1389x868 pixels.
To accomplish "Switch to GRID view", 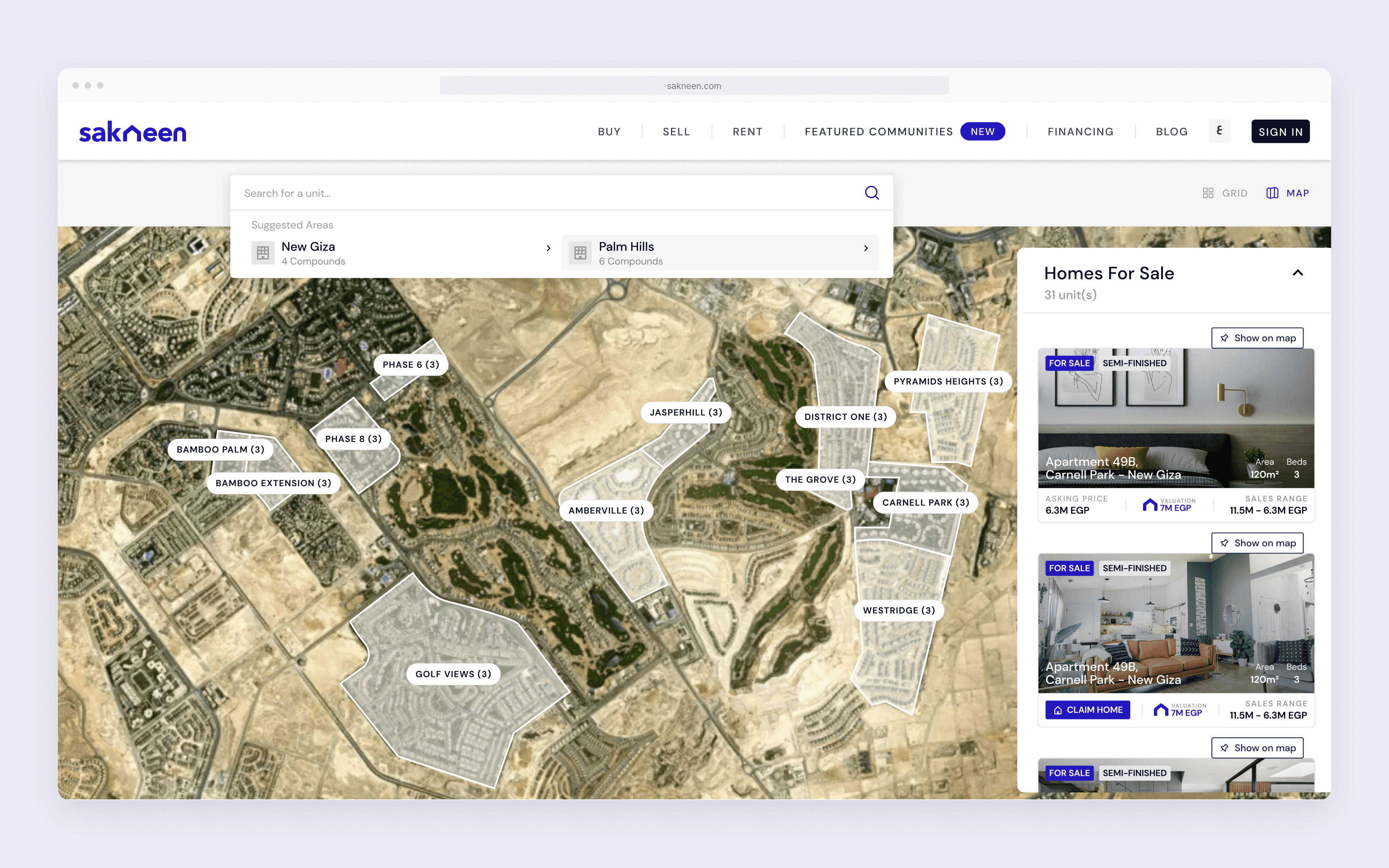I will click(1226, 193).
